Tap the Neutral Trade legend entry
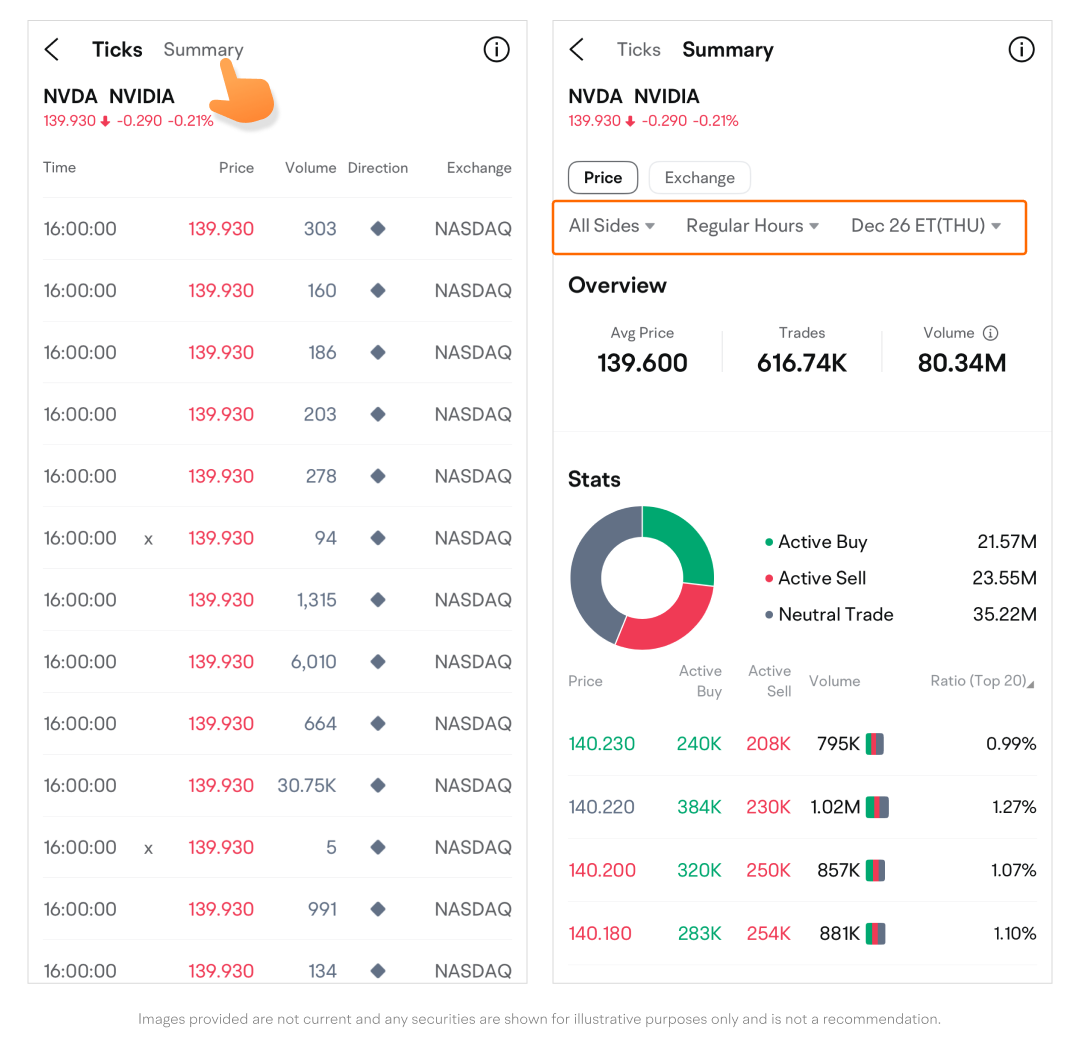This screenshot has height=1049, width=1080. 835,615
